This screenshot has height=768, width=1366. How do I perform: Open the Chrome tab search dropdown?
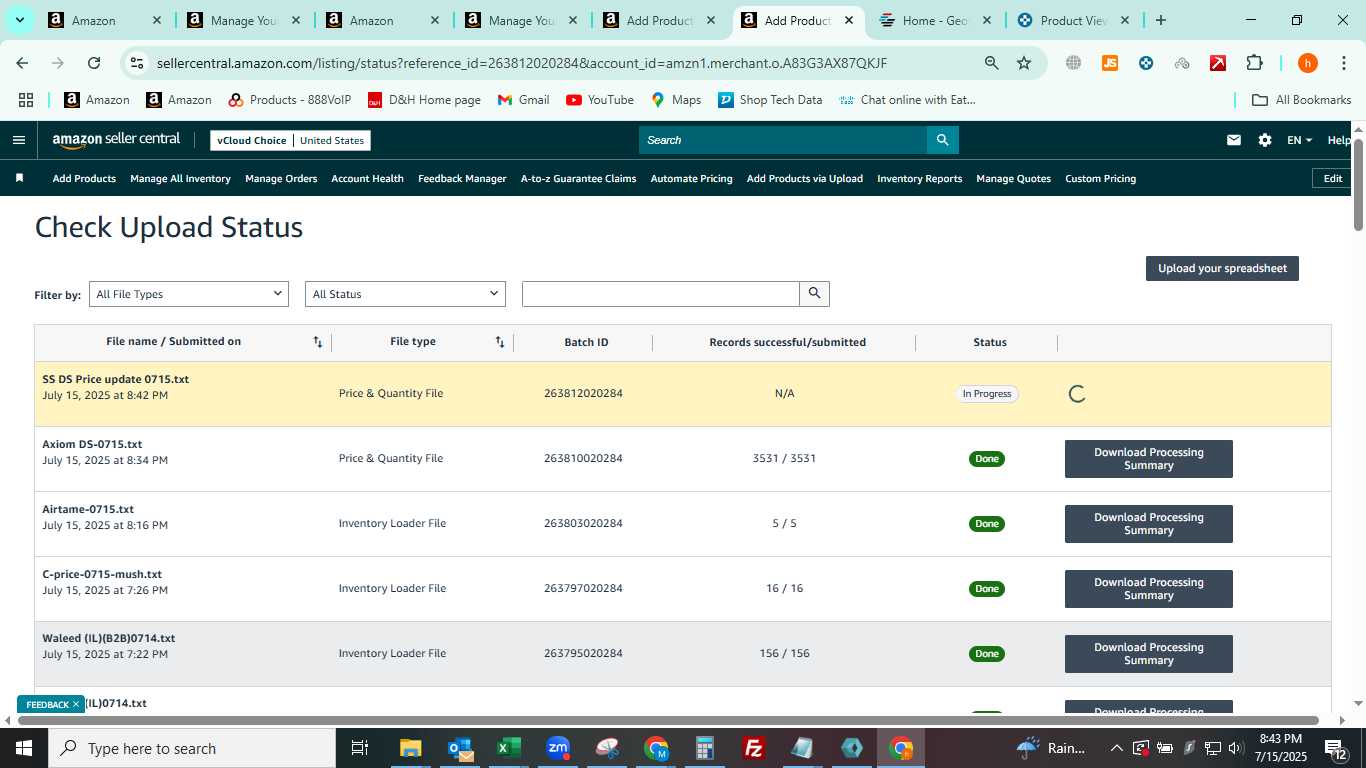tap(20, 20)
